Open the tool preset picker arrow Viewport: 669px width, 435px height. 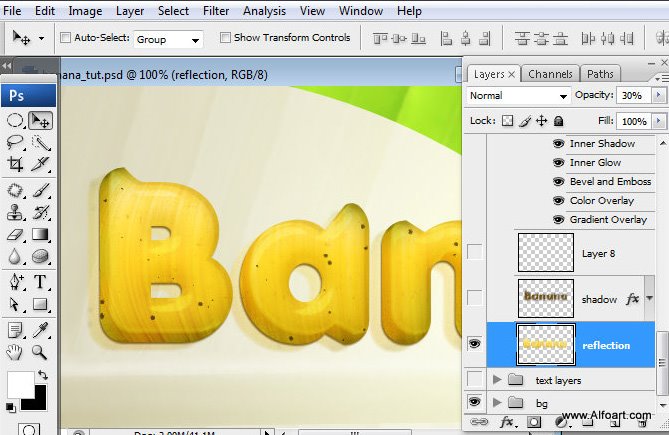coord(41,38)
